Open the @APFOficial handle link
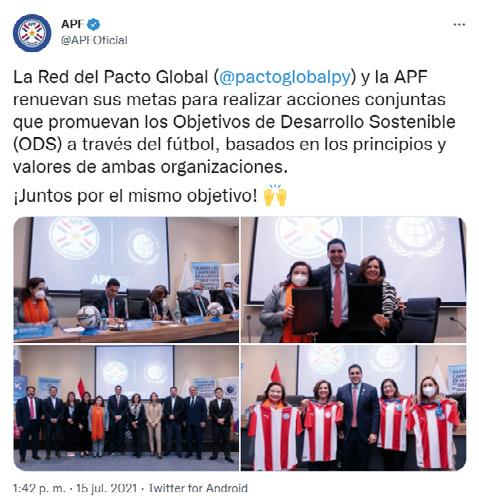This screenshot has width=479, height=504. (94, 40)
